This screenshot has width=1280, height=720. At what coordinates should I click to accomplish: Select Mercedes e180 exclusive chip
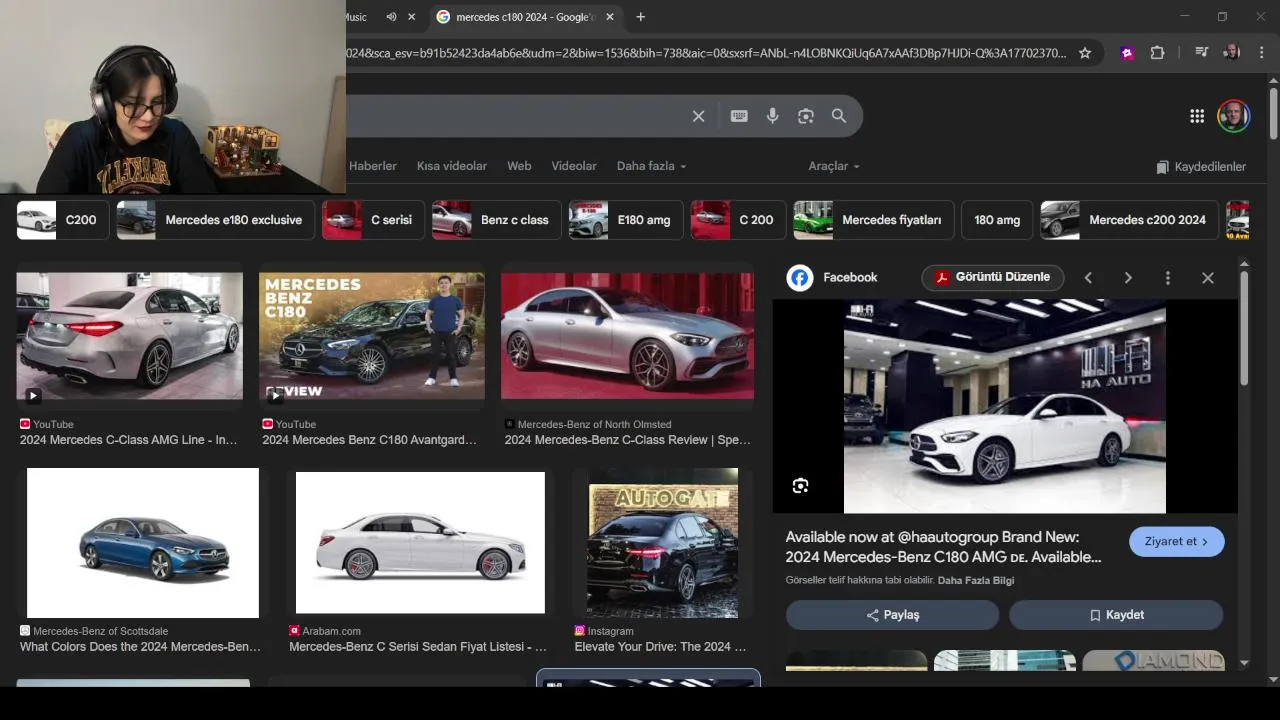pyautogui.click(x=216, y=220)
